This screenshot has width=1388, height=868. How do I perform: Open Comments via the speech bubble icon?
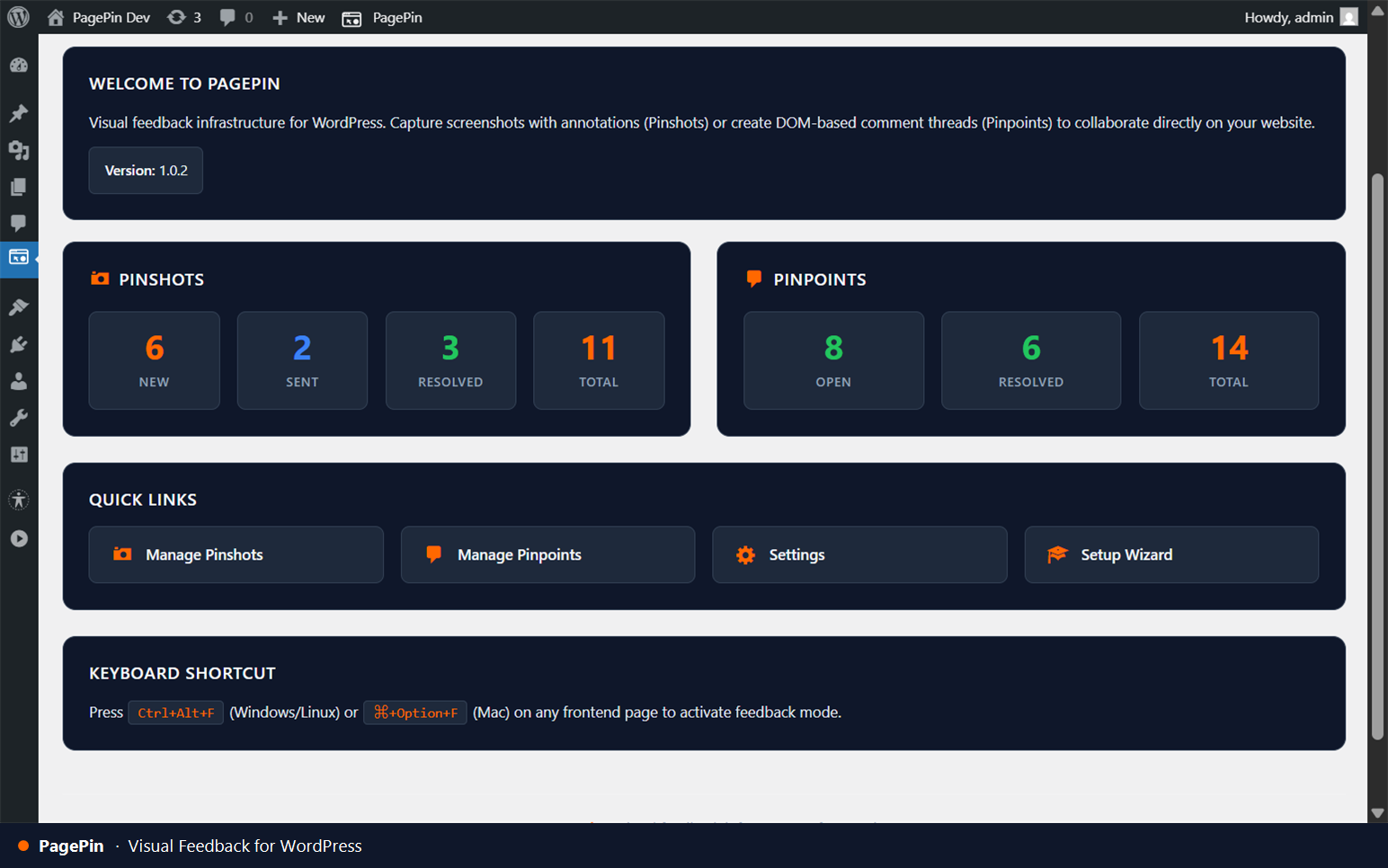19,223
